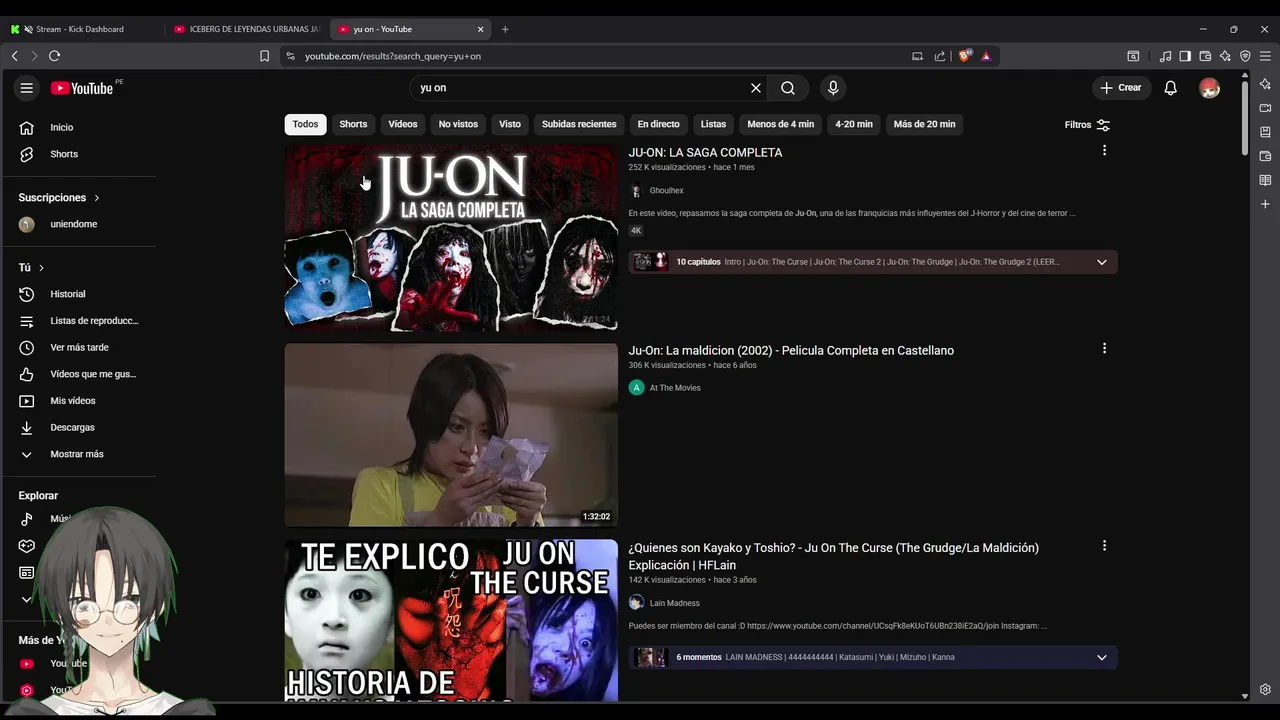The image size is (1280, 720).
Task: Expand the 6 momentos list
Action: coord(1102,657)
